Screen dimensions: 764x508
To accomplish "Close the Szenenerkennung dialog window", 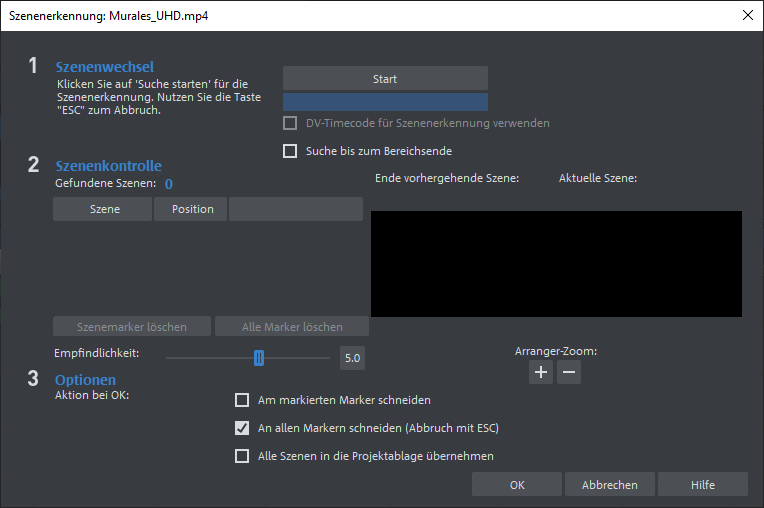I will coord(746,15).
